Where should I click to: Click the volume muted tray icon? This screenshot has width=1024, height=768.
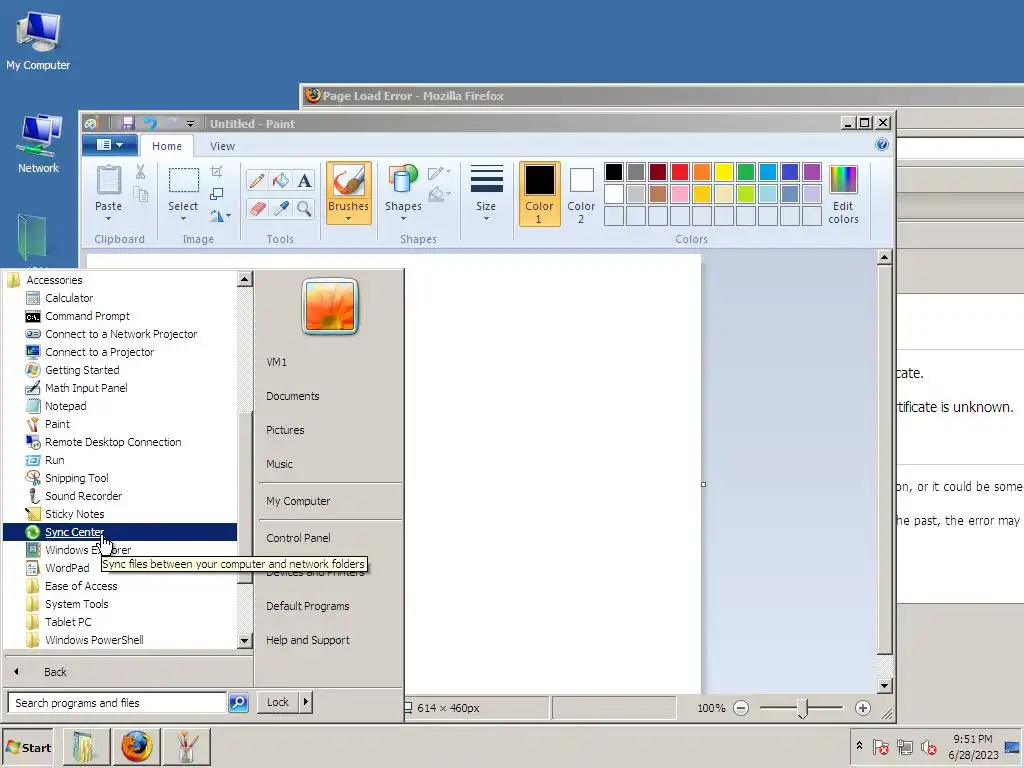coord(928,747)
